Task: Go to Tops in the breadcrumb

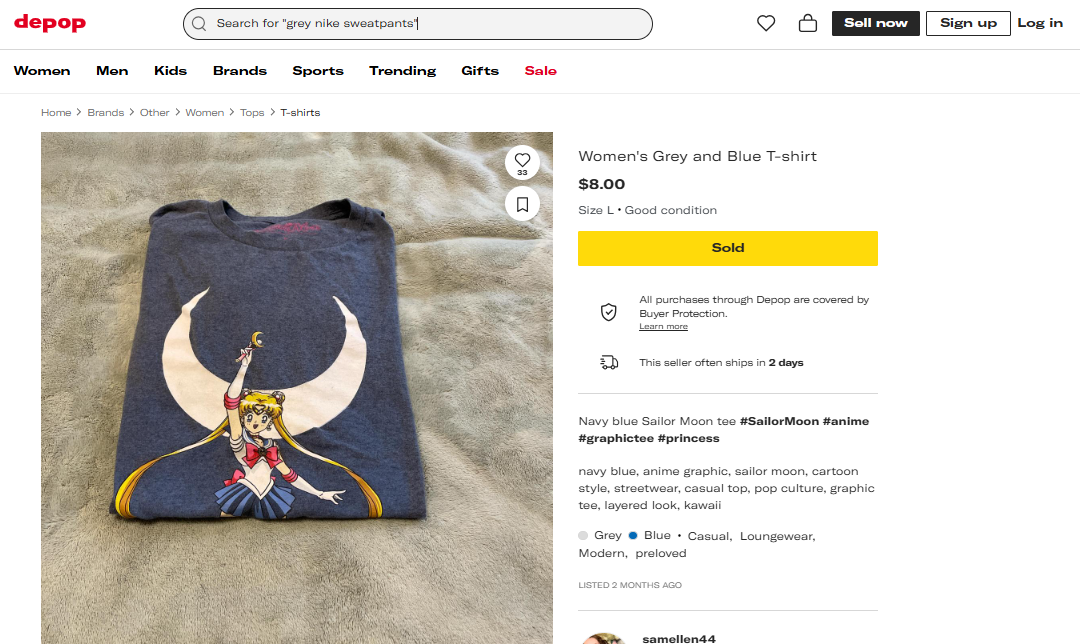Action: coord(252,113)
